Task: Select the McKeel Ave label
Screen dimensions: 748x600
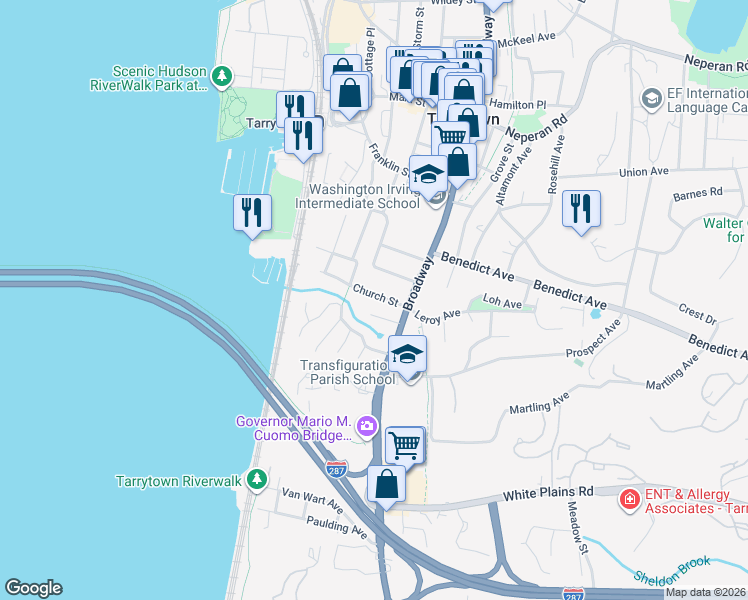Action: (527, 40)
